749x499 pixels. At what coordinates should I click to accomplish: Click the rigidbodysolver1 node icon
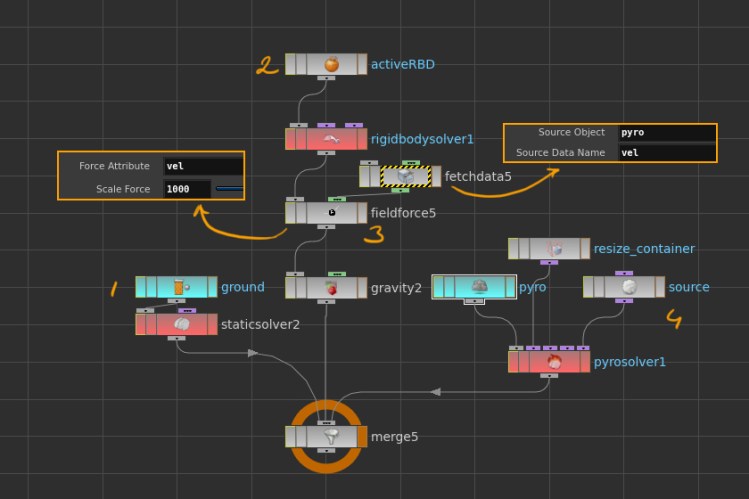(332, 139)
